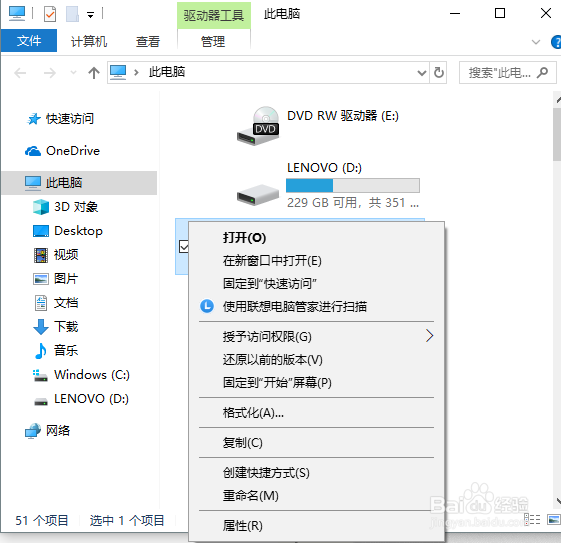Choose 还原以前的版本(V) from context menu
The width and height of the screenshot is (561, 543).
pyautogui.click(x=316, y=359)
